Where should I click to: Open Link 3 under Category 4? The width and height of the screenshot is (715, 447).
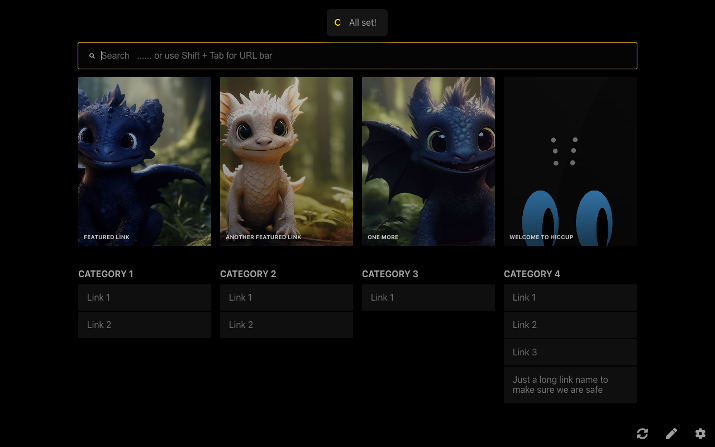[x=570, y=352]
